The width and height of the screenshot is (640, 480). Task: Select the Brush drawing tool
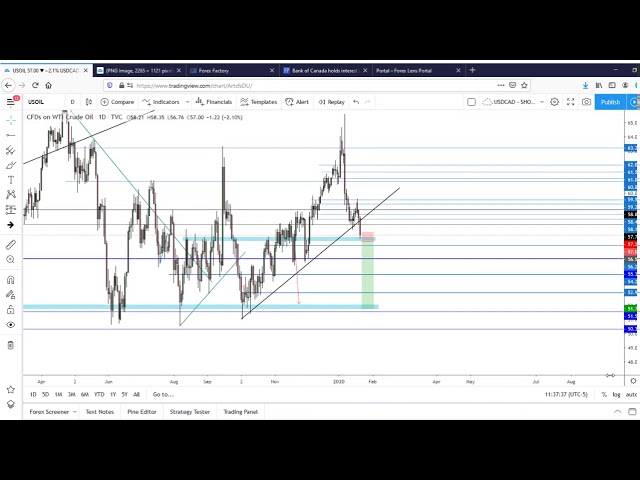coord(11,165)
